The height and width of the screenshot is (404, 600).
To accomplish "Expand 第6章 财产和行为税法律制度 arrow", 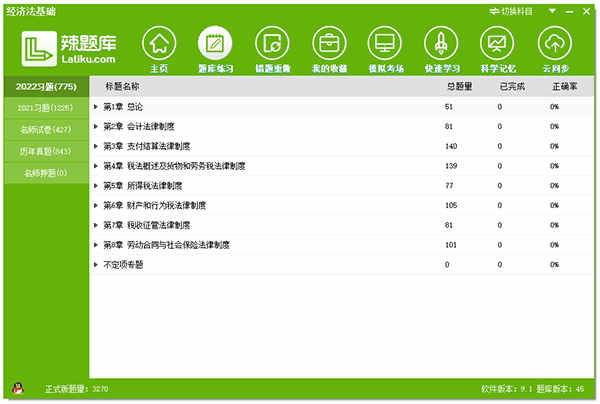I will click(x=96, y=205).
